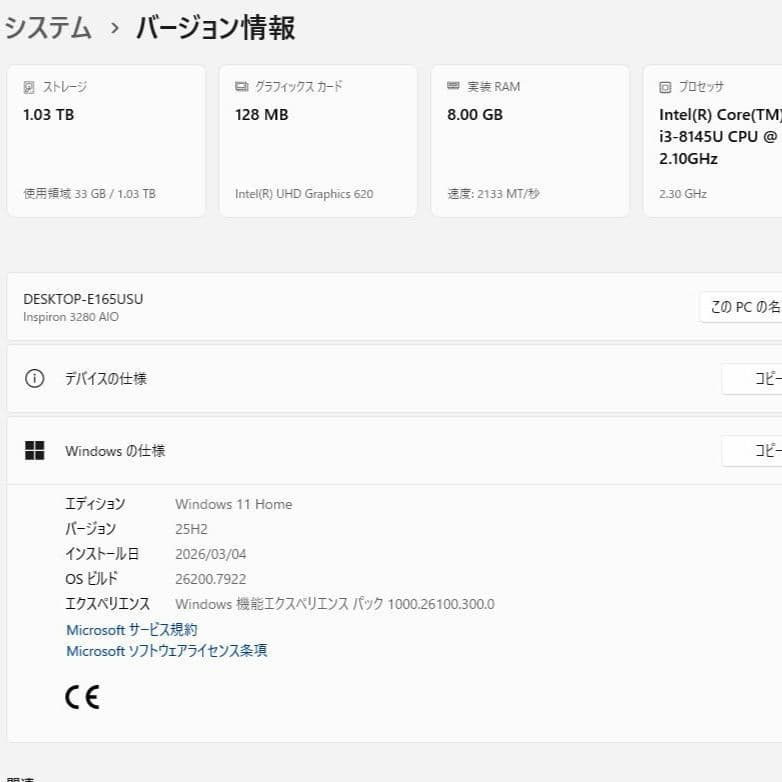Viewport: 782px width, 782px height.
Task: Select the 1000.26100.300.0 experience pack value
Action: click(441, 604)
